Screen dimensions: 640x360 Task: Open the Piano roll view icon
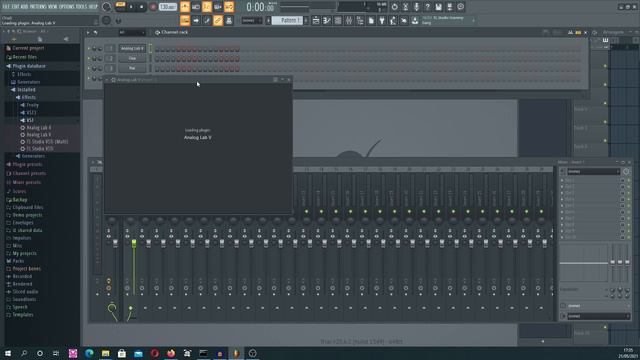(x=327, y=20)
